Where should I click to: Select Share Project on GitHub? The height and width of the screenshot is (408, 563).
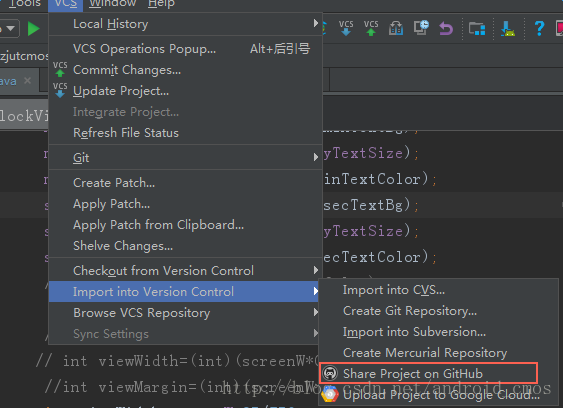[429, 373]
